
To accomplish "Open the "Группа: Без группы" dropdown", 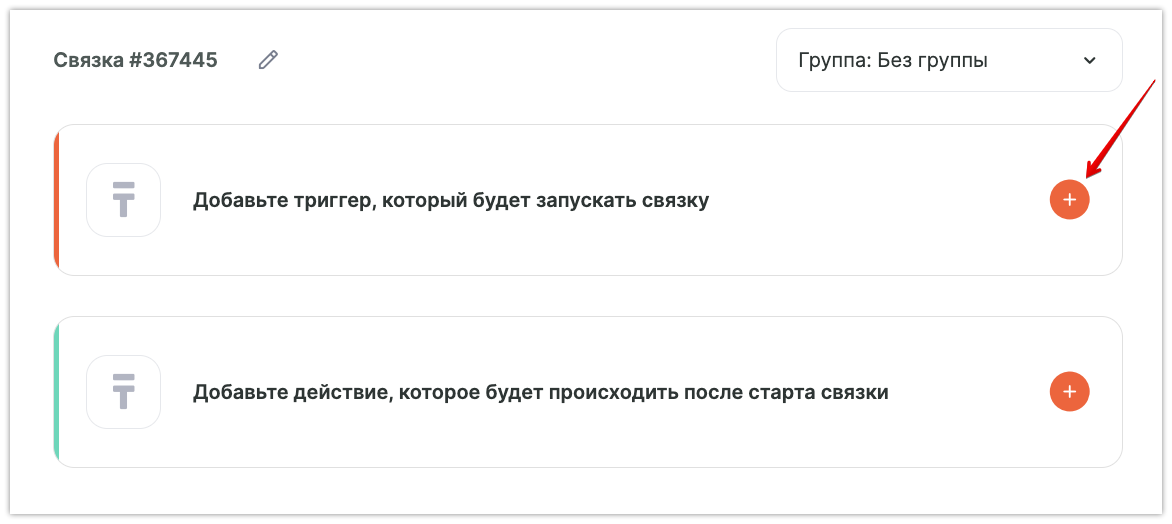I will point(948,60).
